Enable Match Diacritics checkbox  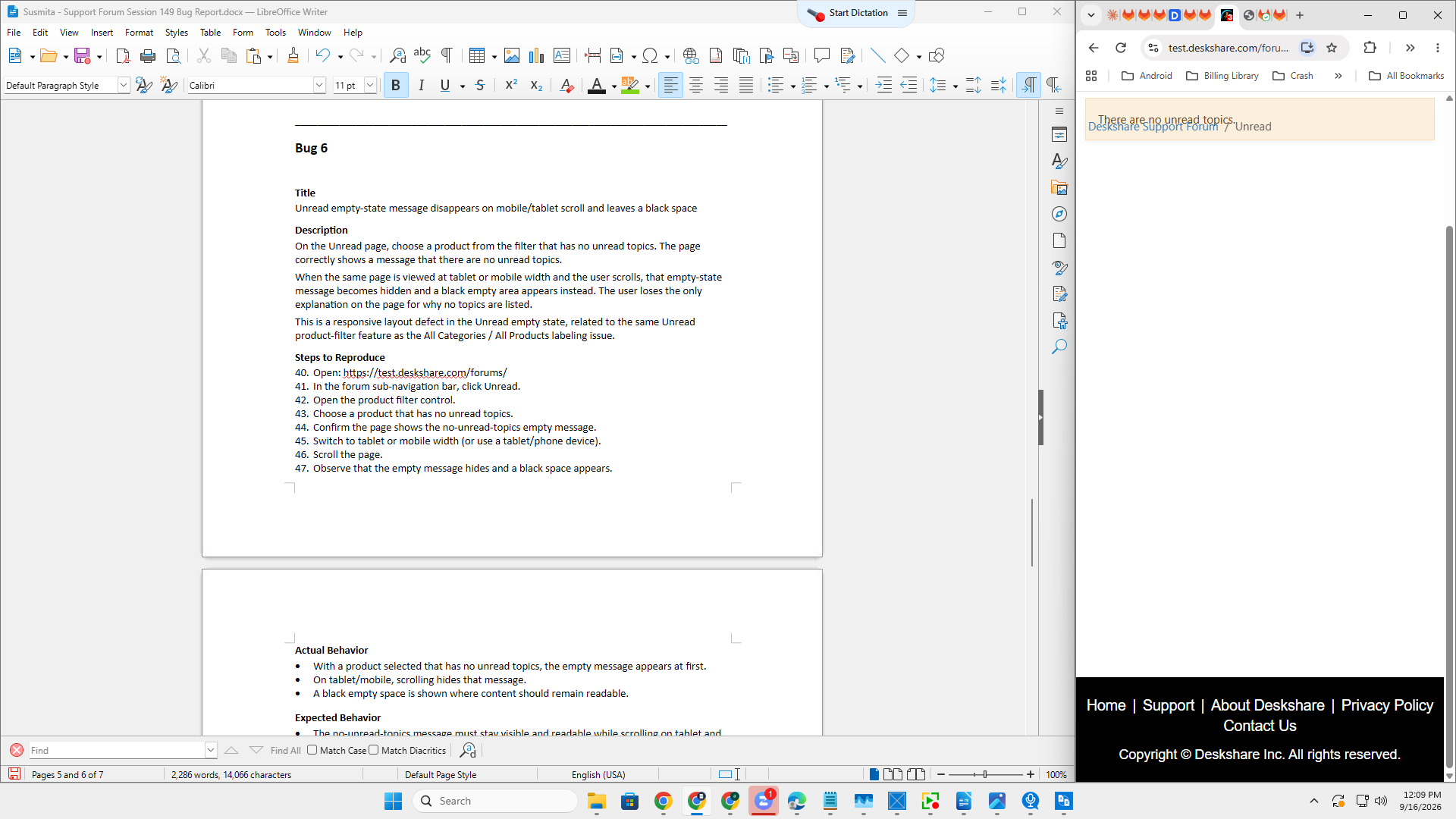point(373,750)
